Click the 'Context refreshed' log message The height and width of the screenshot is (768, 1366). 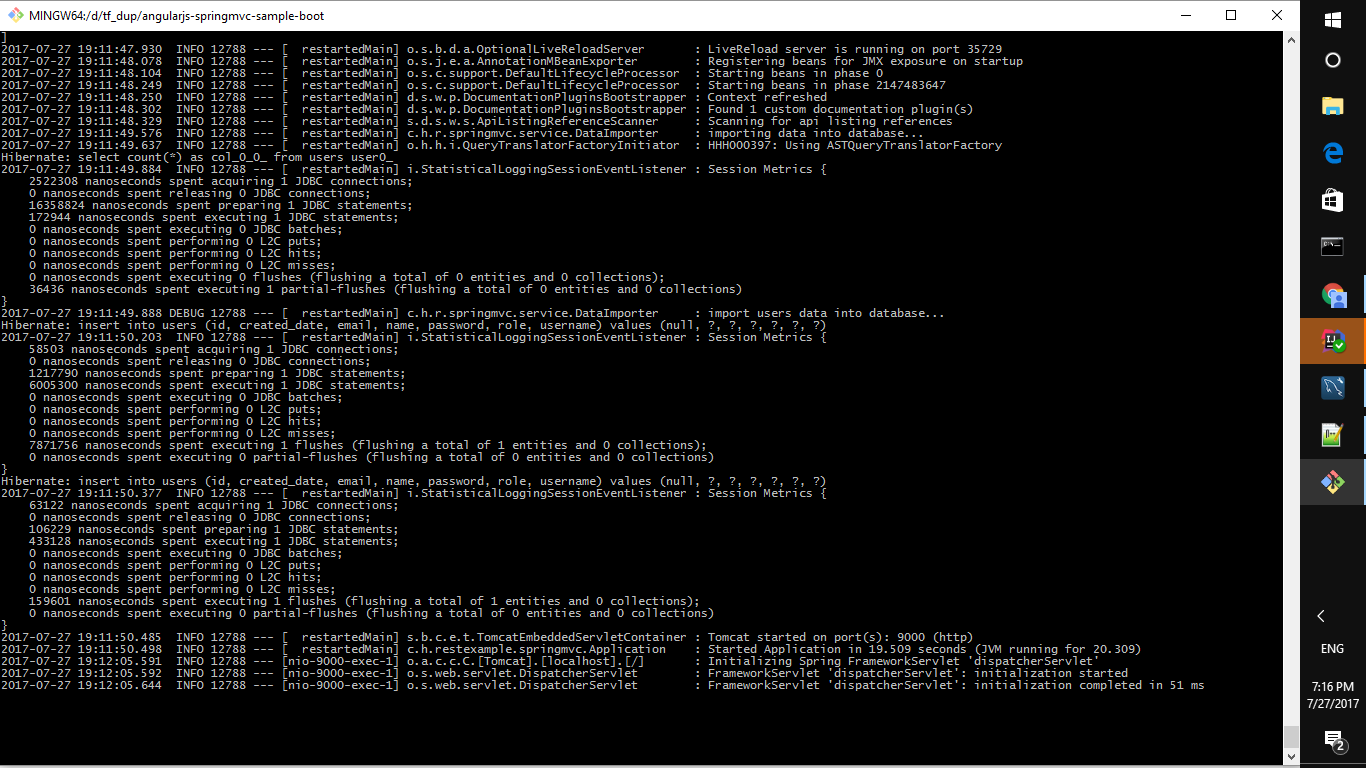[767, 97]
